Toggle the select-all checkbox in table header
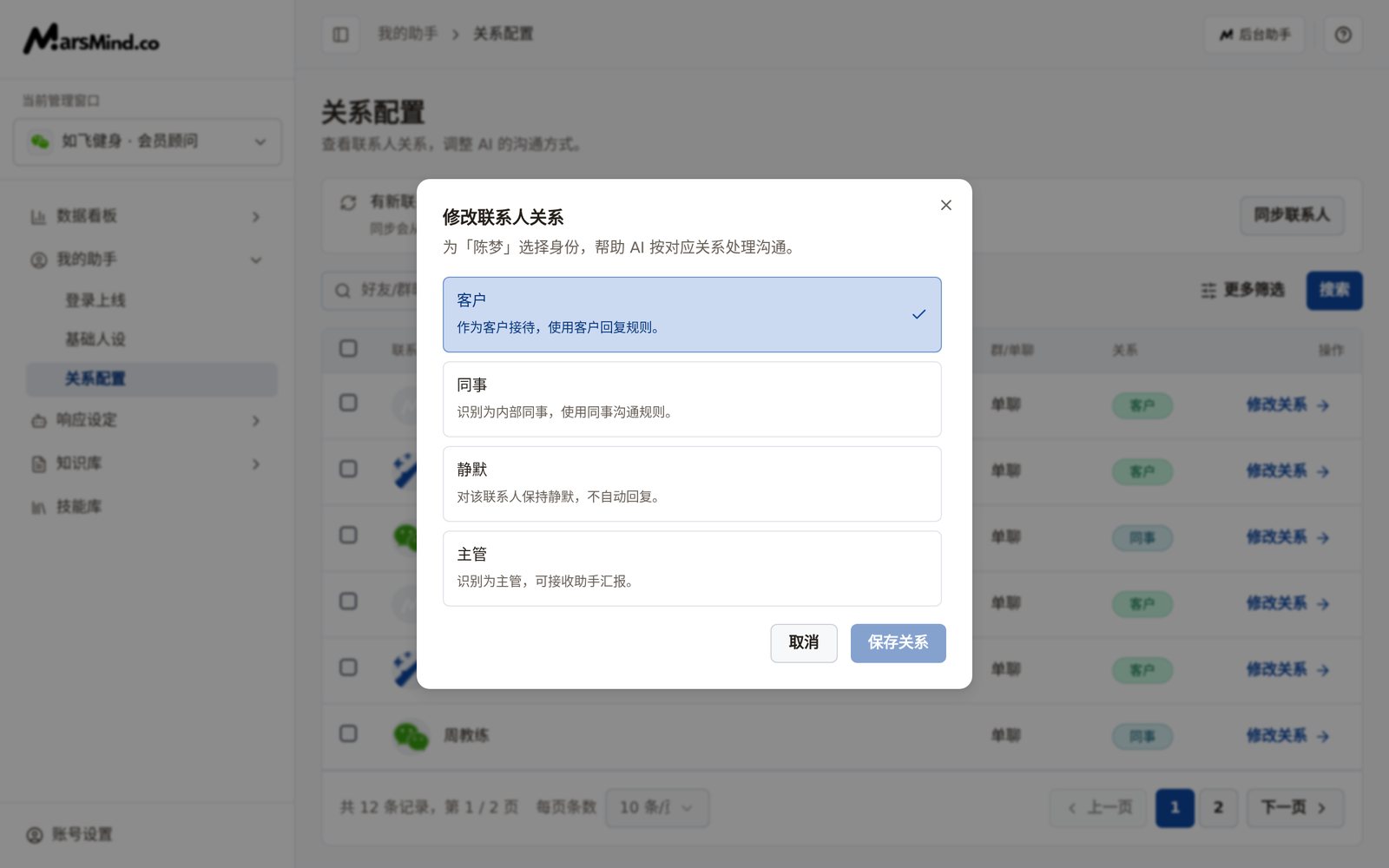The height and width of the screenshot is (868, 1389). (x=348, y=348)
